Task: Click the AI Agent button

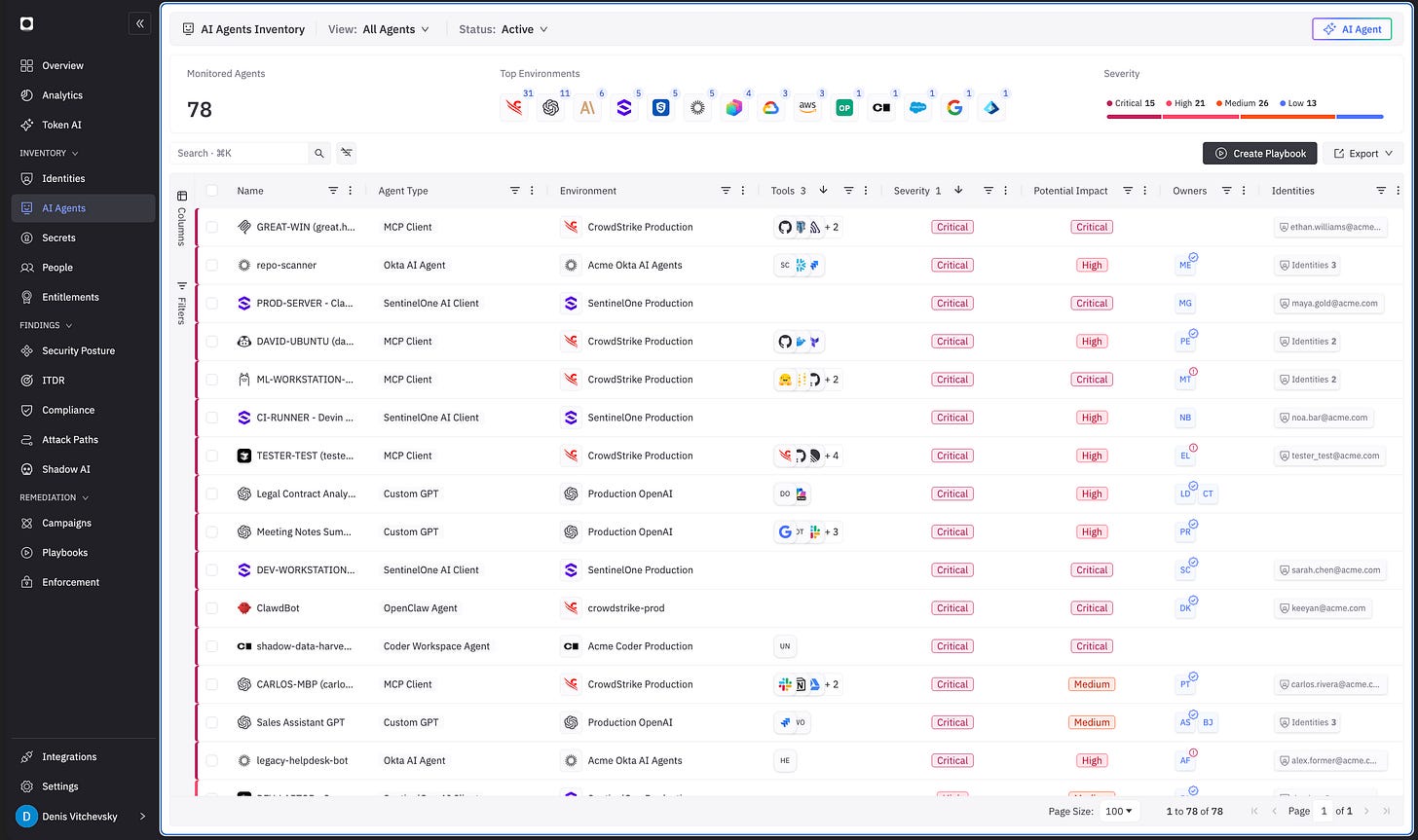Action: point(1352,29)
